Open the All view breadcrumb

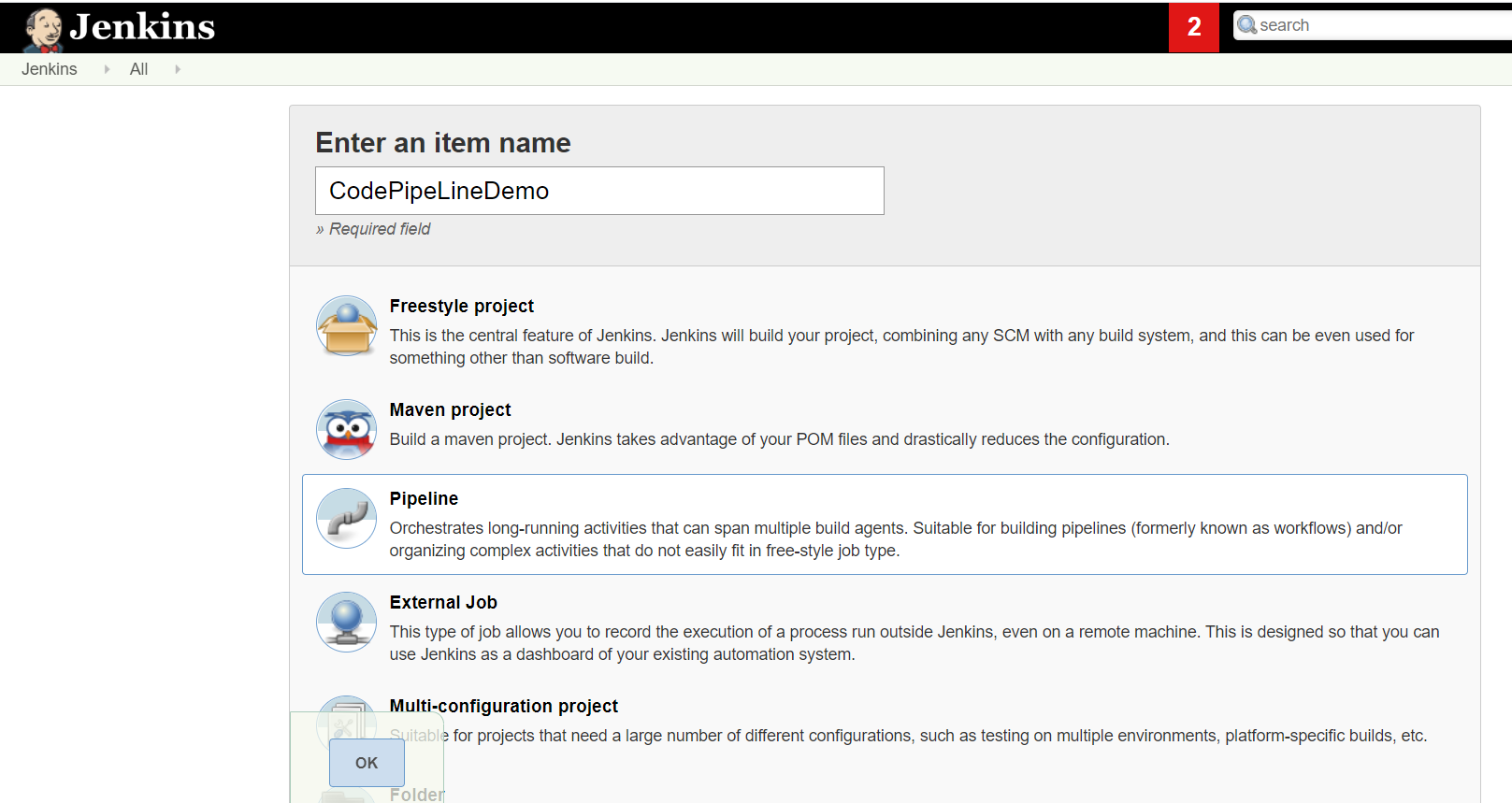click(x=138, y=69)
